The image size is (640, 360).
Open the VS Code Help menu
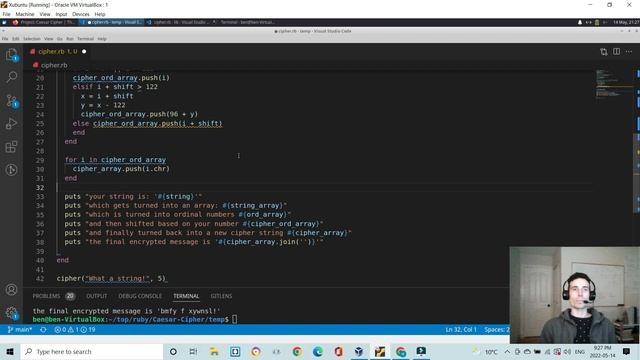tap(102, 39)
